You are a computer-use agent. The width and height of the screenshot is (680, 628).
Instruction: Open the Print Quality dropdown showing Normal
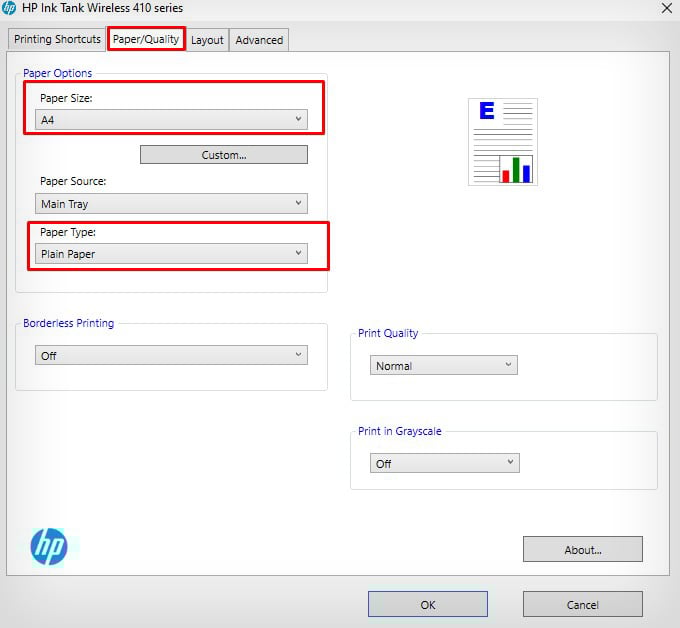(x=444, y=365)
